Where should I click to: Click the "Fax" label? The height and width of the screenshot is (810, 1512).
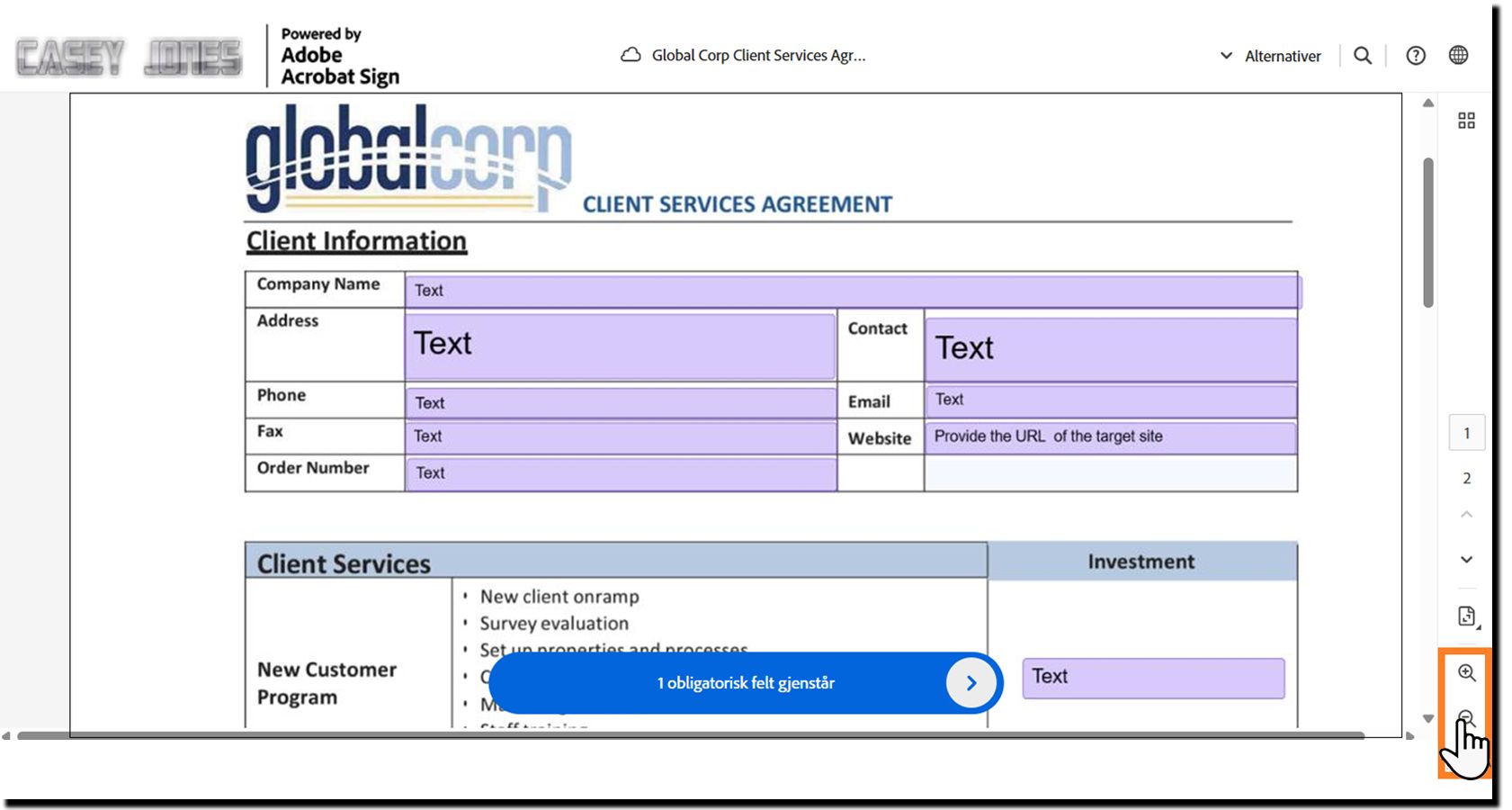[x=270, y=431]
